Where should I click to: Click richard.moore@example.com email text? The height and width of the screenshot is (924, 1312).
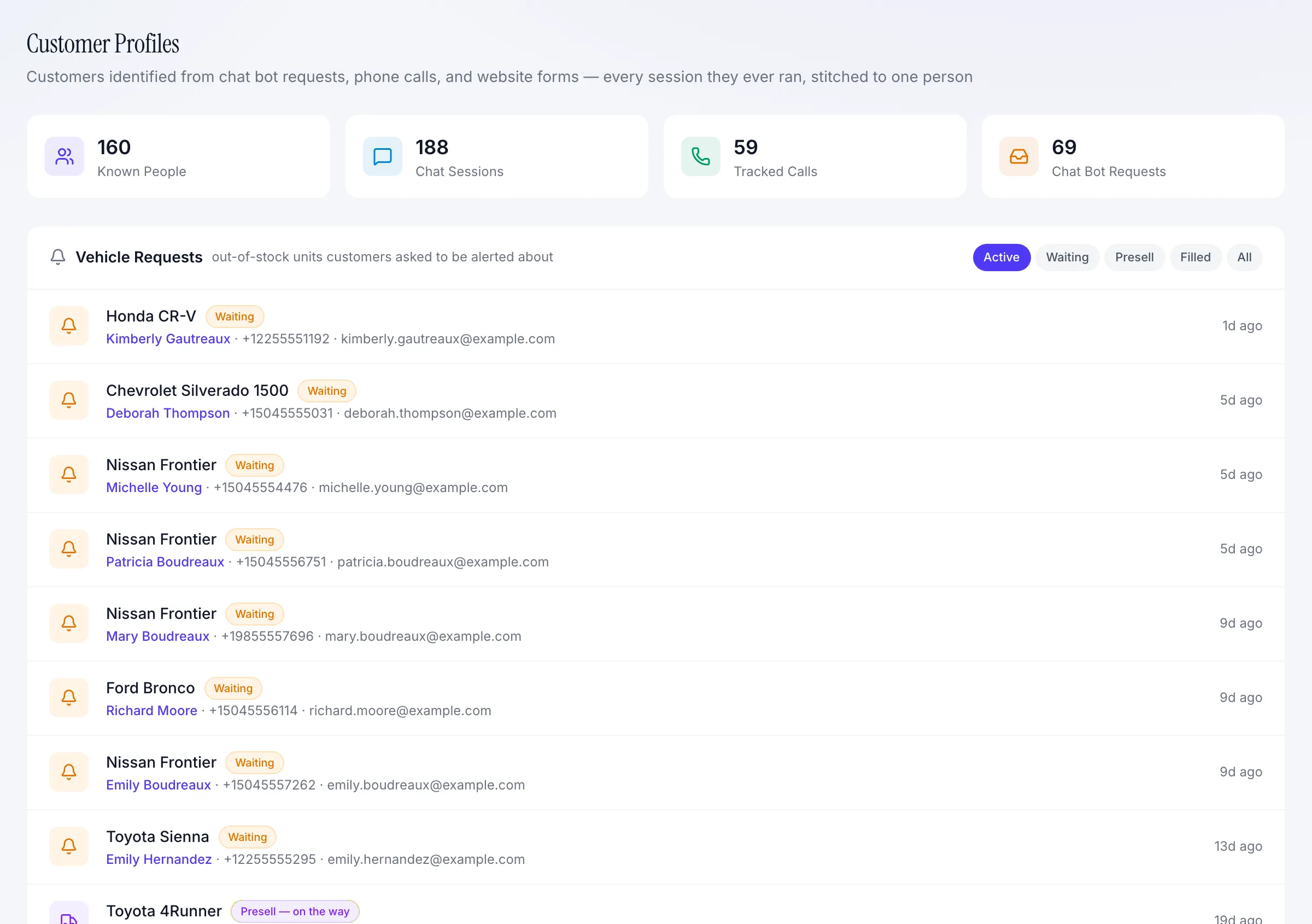[x=400, y=710]
